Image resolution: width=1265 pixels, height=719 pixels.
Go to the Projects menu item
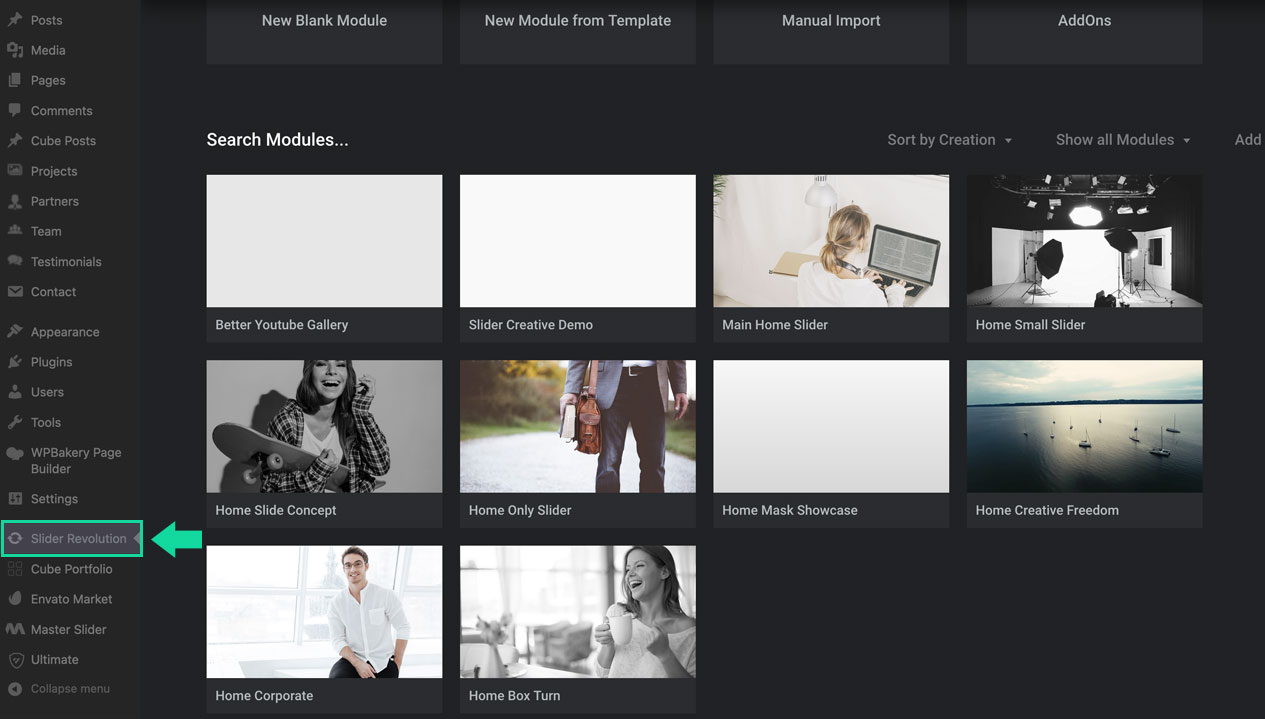click(x=54, y=171)
